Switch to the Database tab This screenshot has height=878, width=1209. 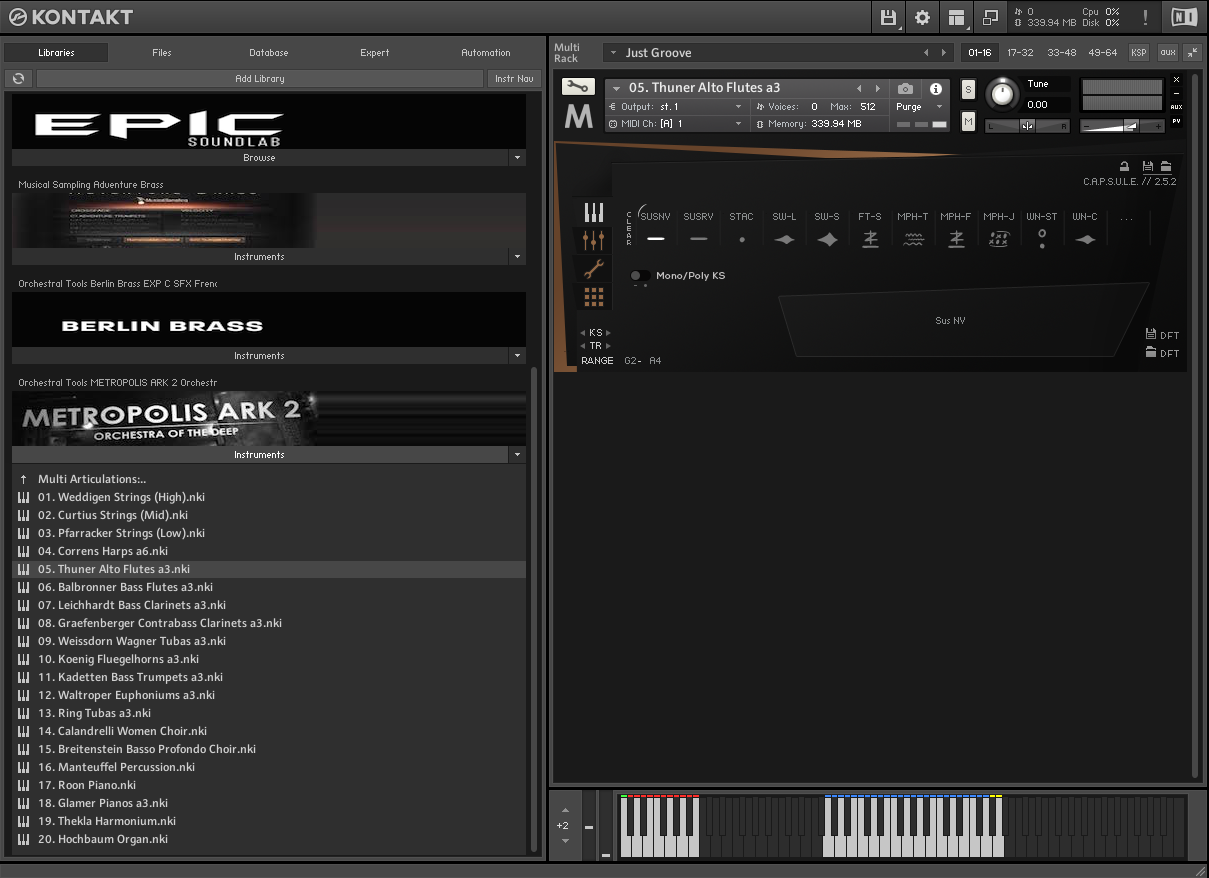[268, 53]
